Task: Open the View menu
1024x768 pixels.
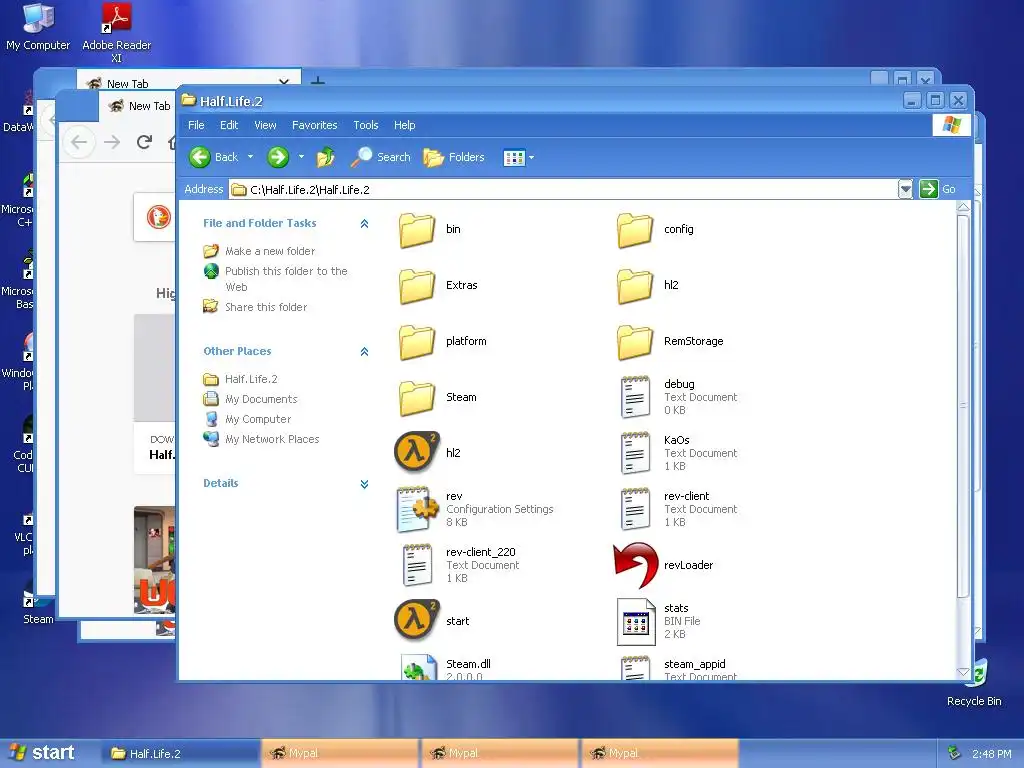Action: click(x=265, y=125)
